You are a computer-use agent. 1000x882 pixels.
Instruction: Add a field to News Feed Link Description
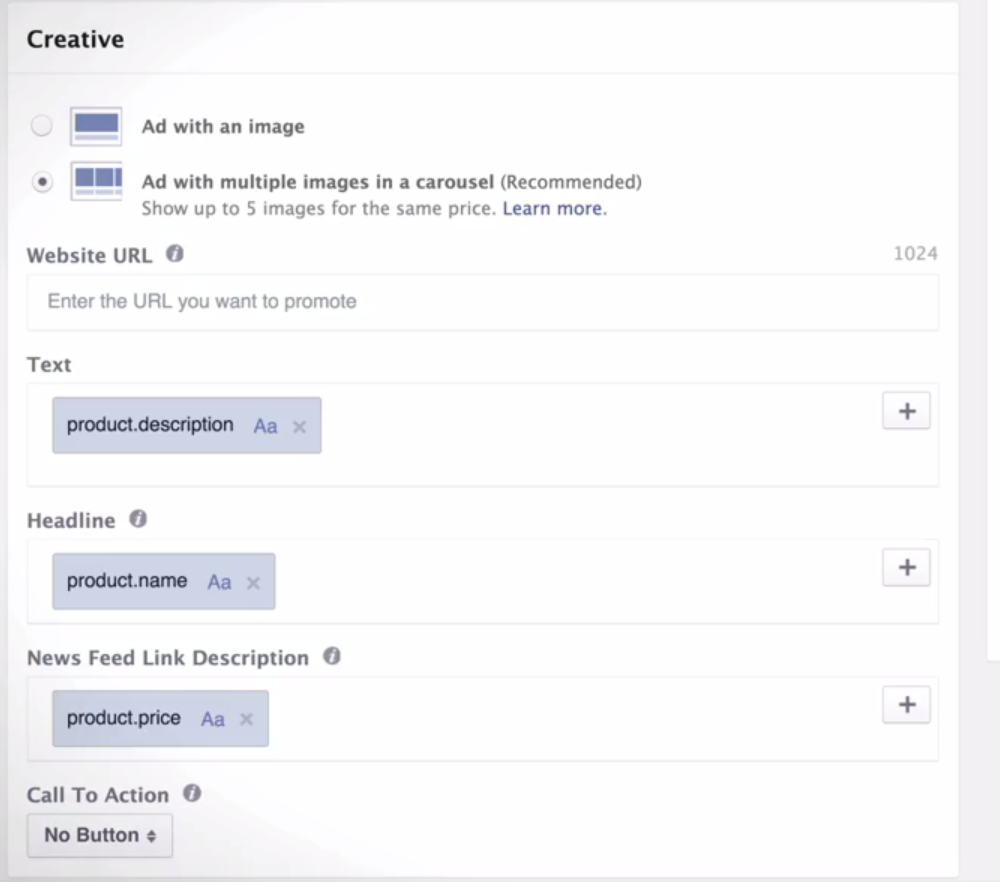[906, 704]
